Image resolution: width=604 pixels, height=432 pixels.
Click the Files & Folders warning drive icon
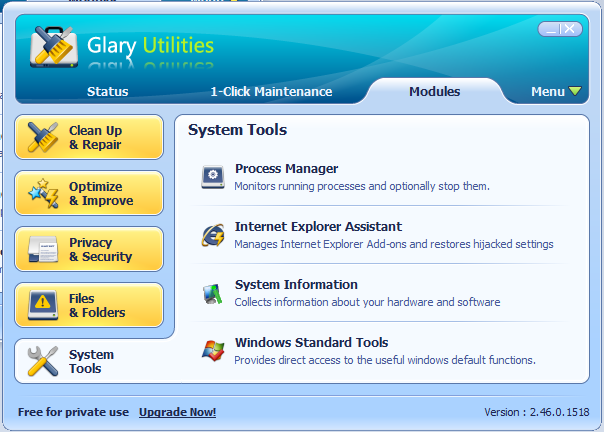point(43,305)
